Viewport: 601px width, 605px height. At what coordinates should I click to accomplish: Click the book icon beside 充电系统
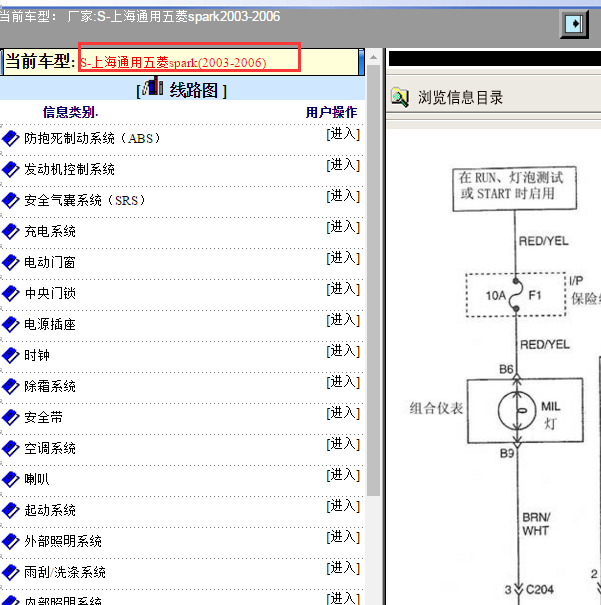[x=10, y=232]
